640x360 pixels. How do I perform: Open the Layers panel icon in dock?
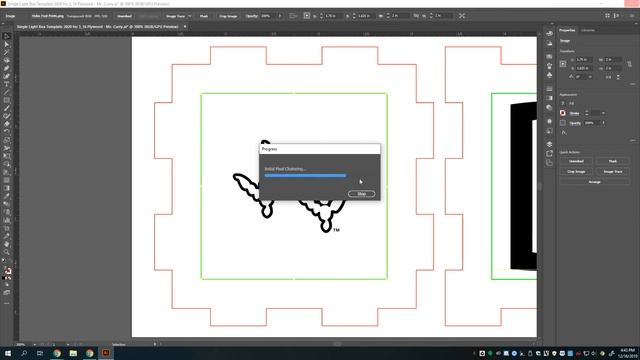(x=549, y=144)
